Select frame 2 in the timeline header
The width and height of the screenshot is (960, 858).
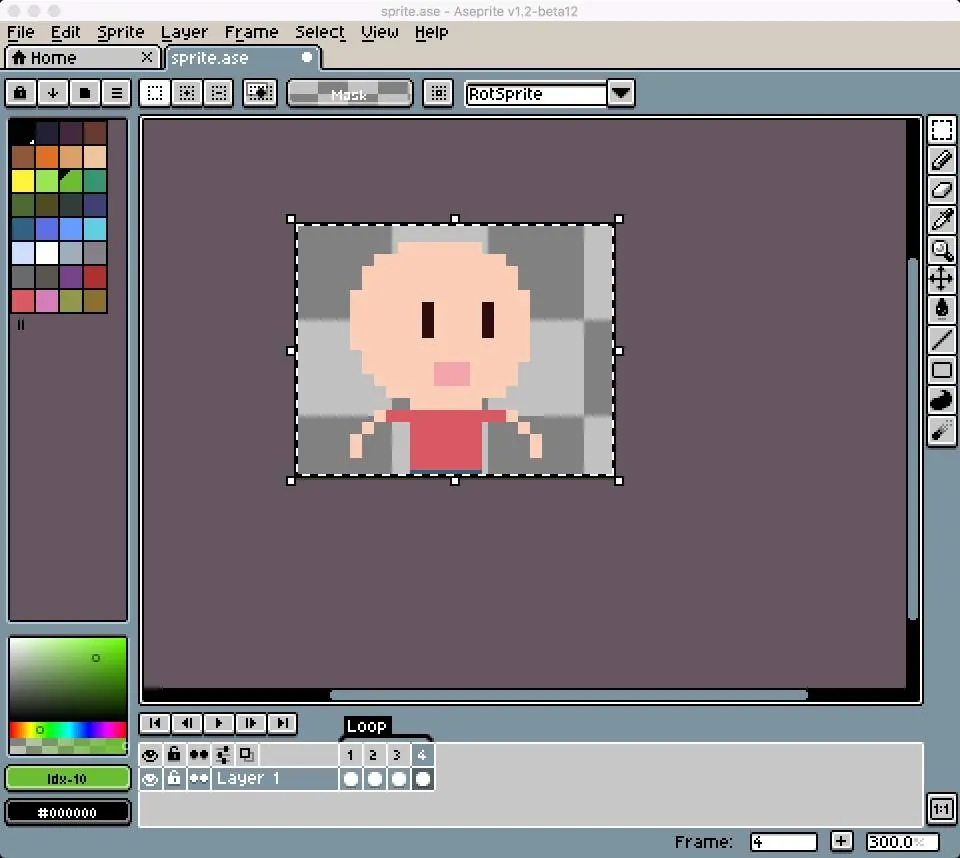[373, 755]
